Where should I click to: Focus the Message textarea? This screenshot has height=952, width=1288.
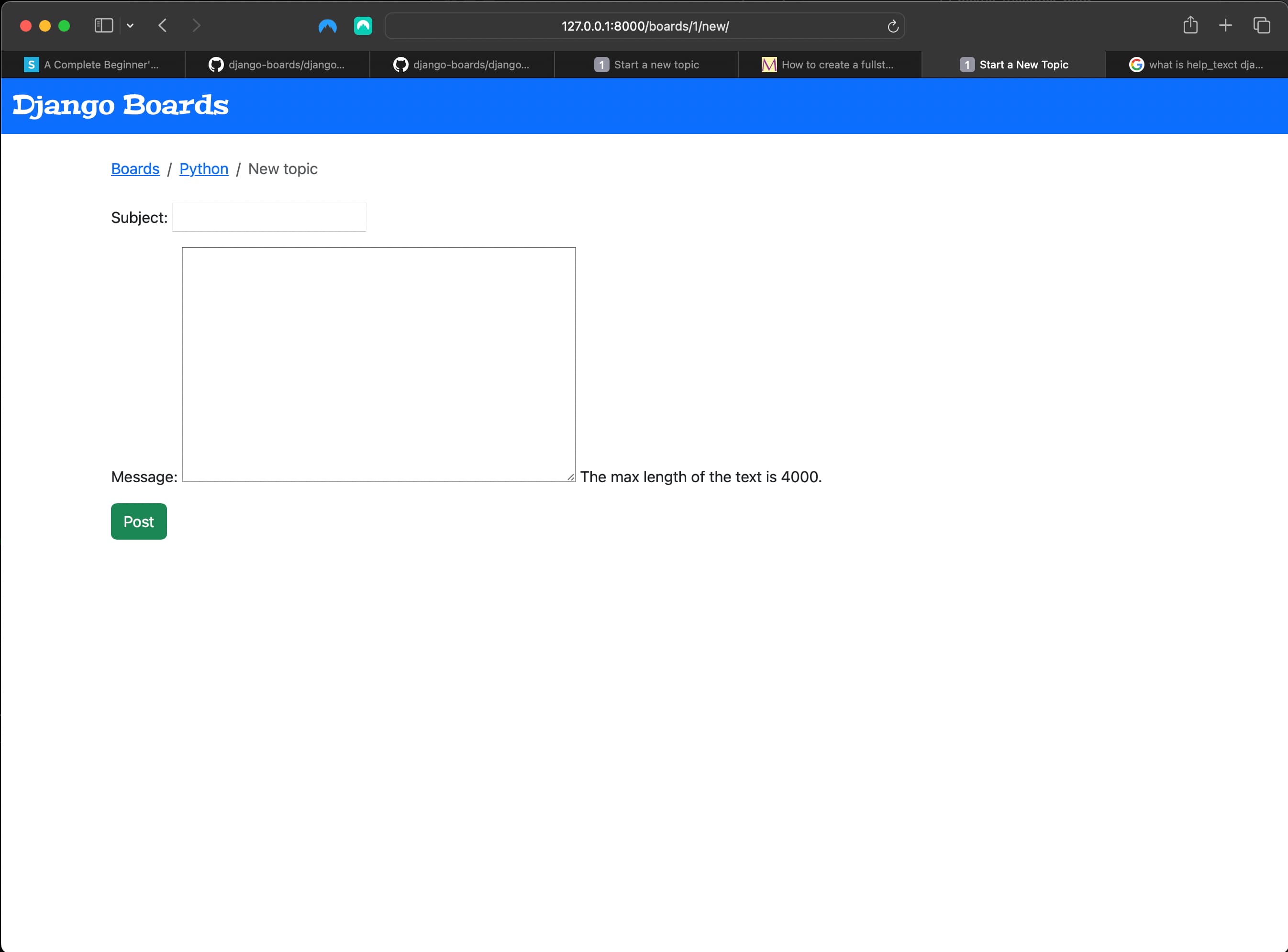click(x=378, y=364)
